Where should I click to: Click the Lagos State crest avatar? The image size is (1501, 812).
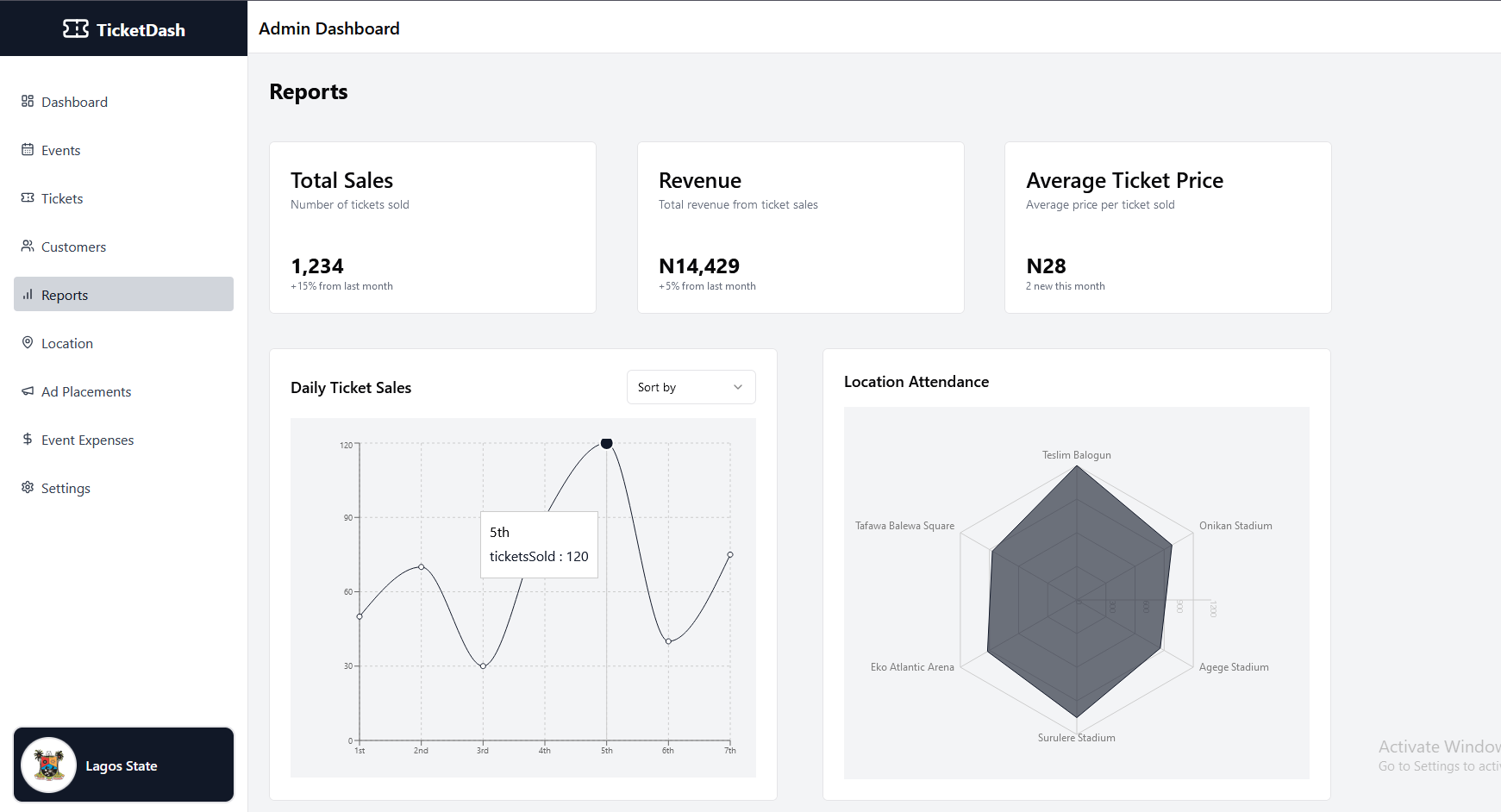(49, 765)
